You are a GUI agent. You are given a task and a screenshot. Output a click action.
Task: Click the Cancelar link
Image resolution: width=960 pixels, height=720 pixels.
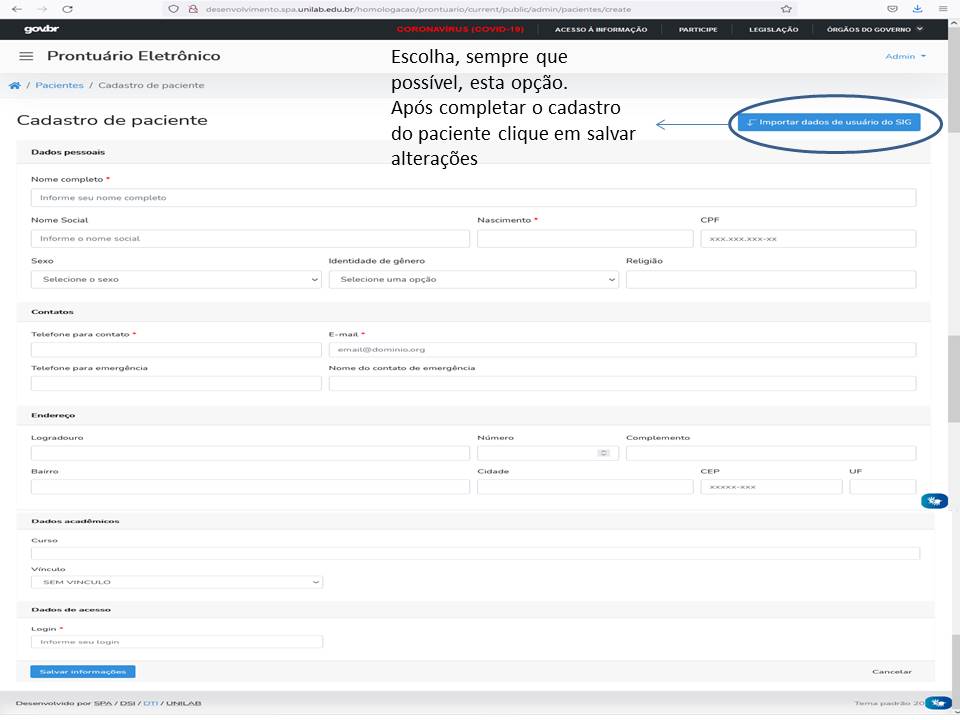click(x=891, y=672)
